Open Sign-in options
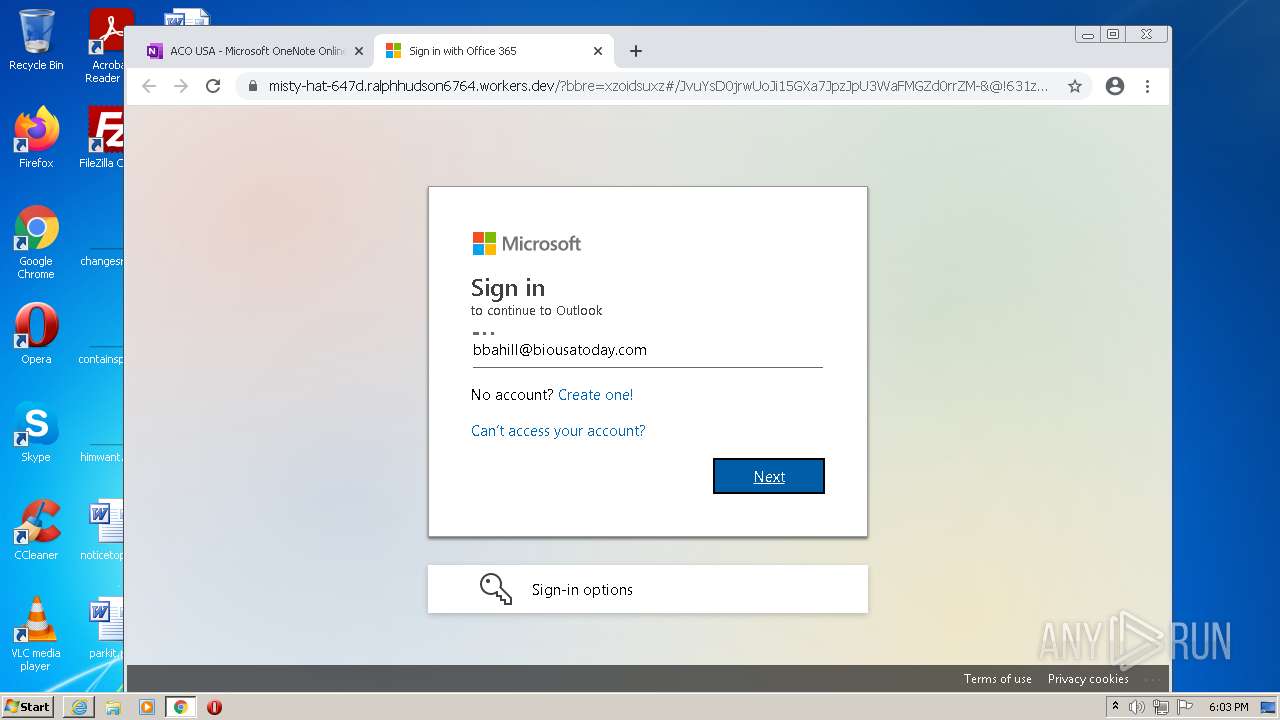Viewport: 1280px width, 720px height. (648, 589)
